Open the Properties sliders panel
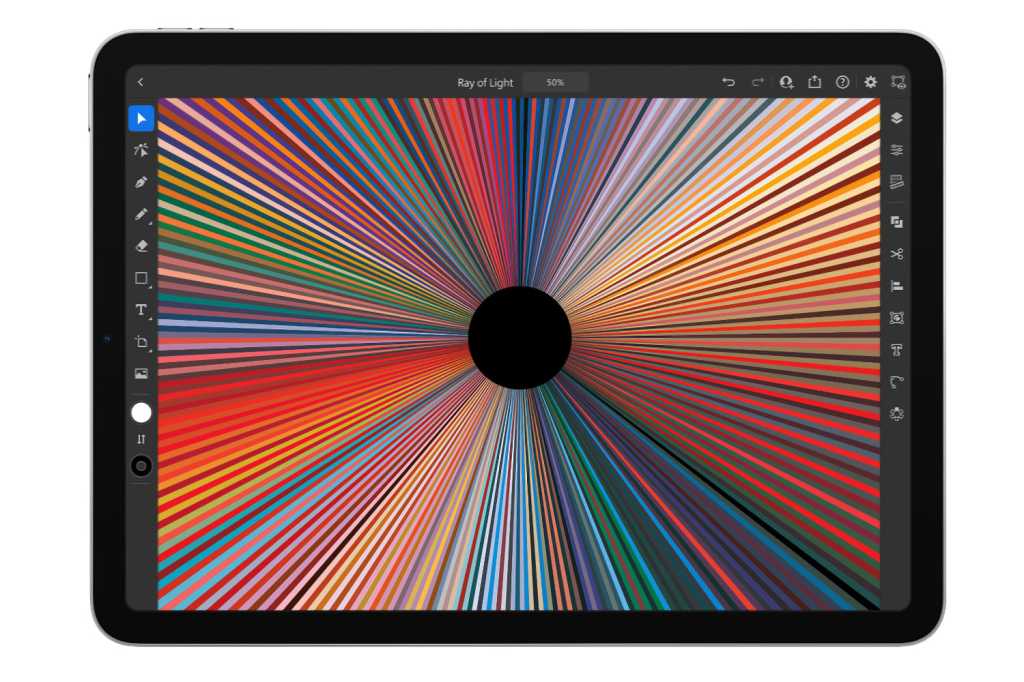 [x=897, y=150]
